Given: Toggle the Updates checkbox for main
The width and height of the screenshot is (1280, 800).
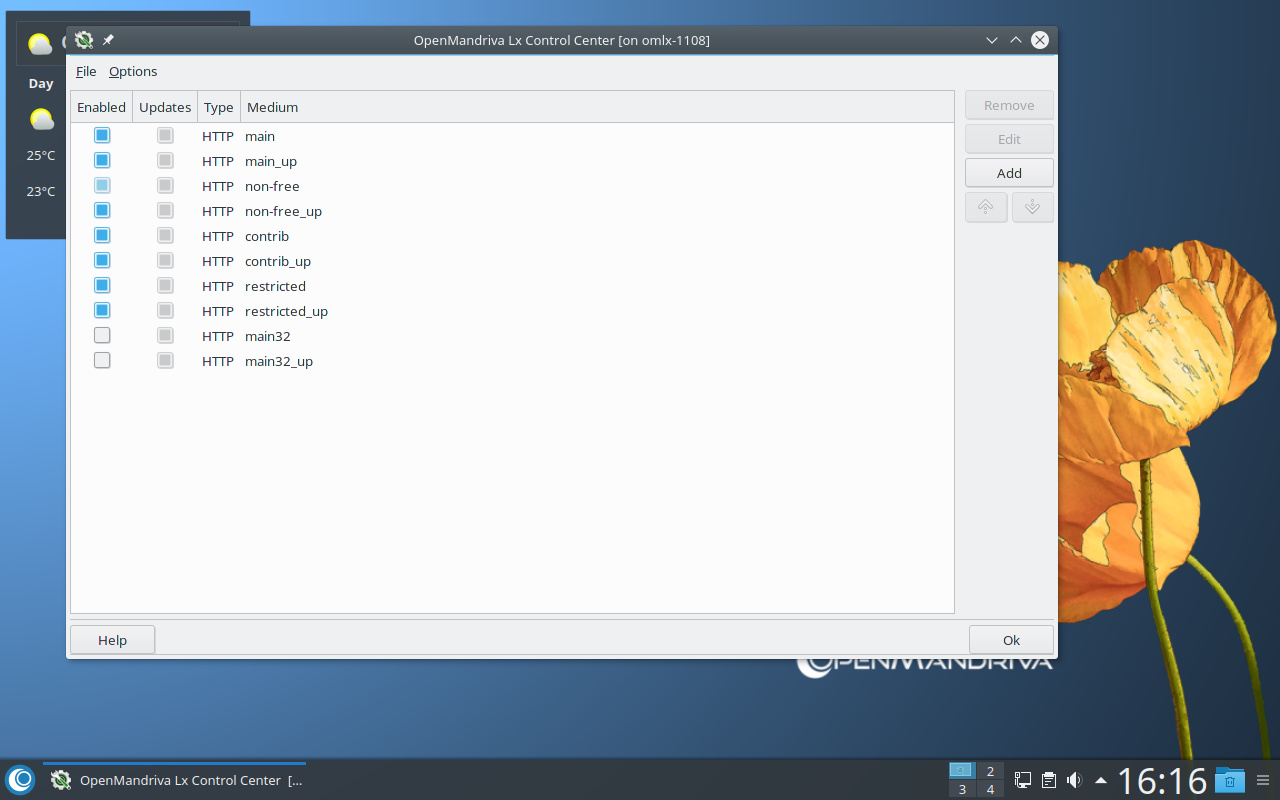Looking at the screenshot, I should (x=165, y=135).
